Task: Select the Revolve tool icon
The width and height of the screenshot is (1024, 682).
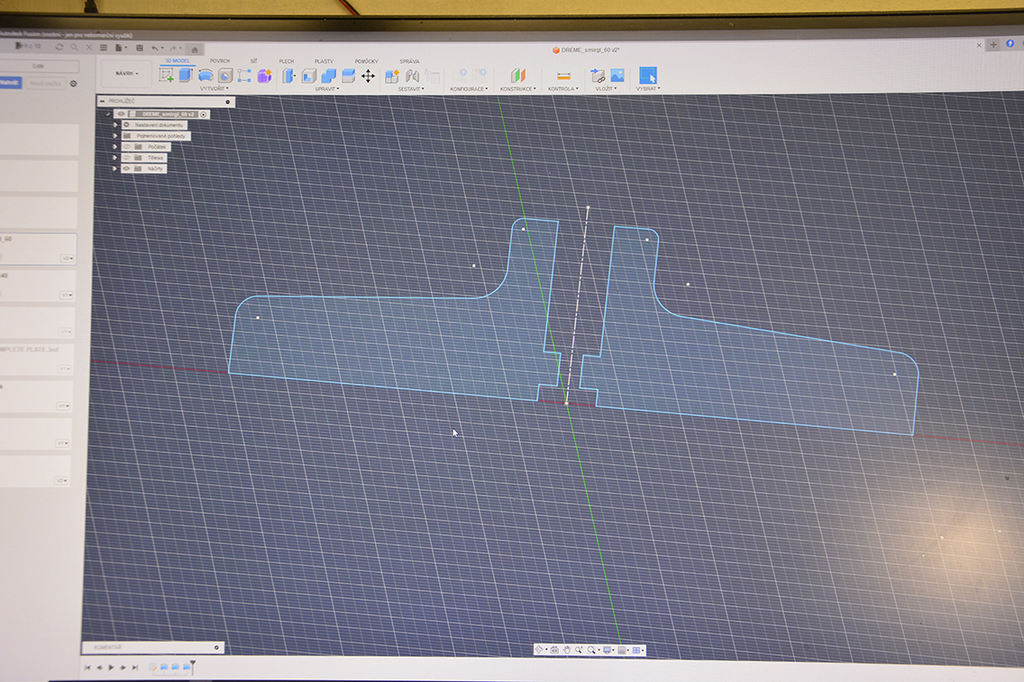Action: [x=205, y=76]
